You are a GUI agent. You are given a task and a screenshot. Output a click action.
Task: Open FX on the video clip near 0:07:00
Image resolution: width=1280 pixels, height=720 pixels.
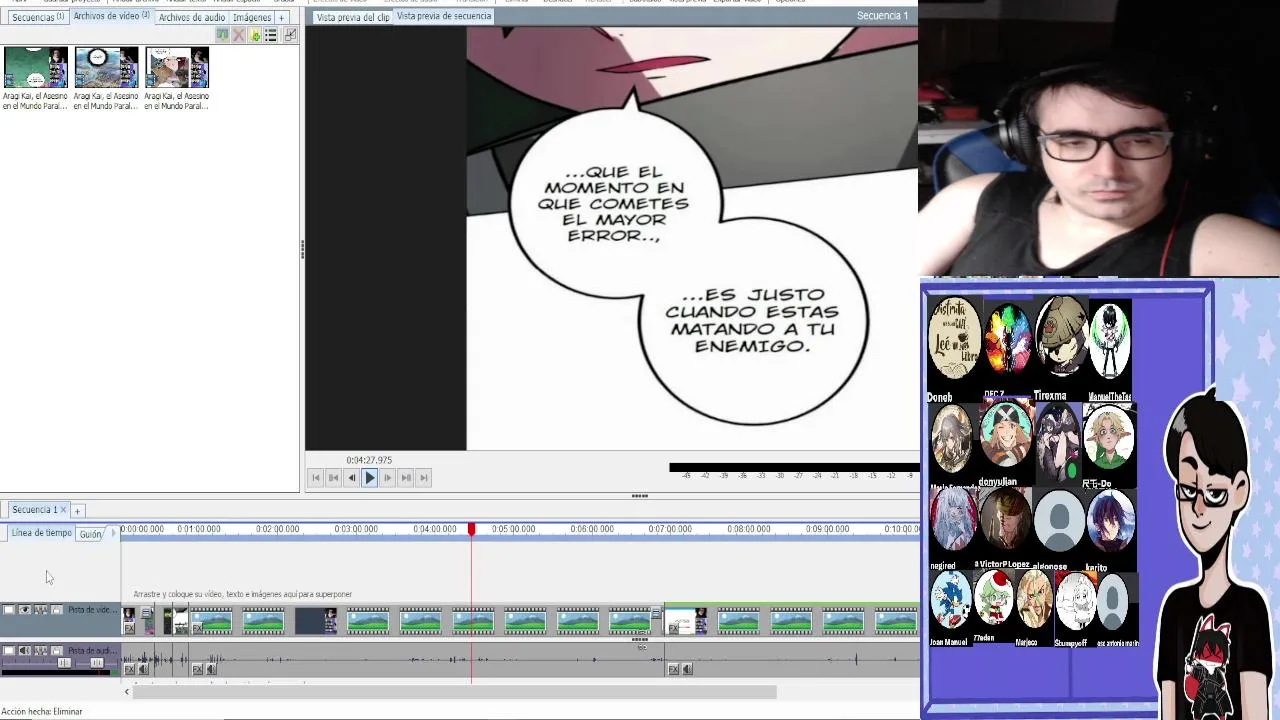pos(673,629)
